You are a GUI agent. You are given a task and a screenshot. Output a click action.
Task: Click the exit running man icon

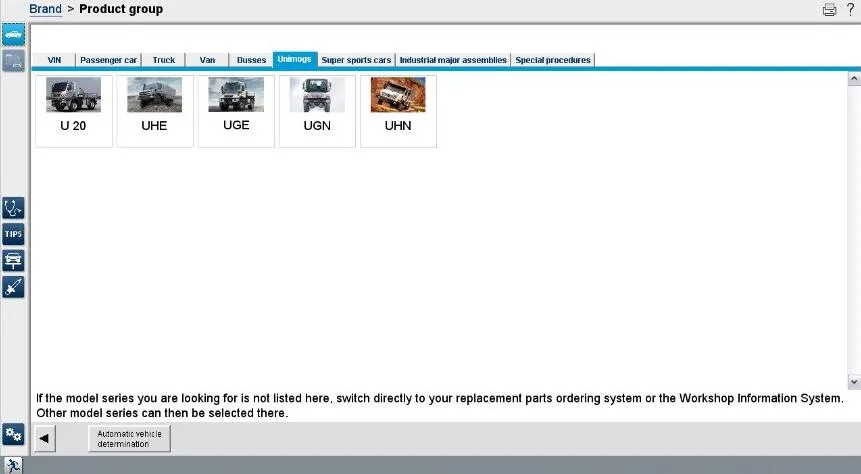coord(13,465)
